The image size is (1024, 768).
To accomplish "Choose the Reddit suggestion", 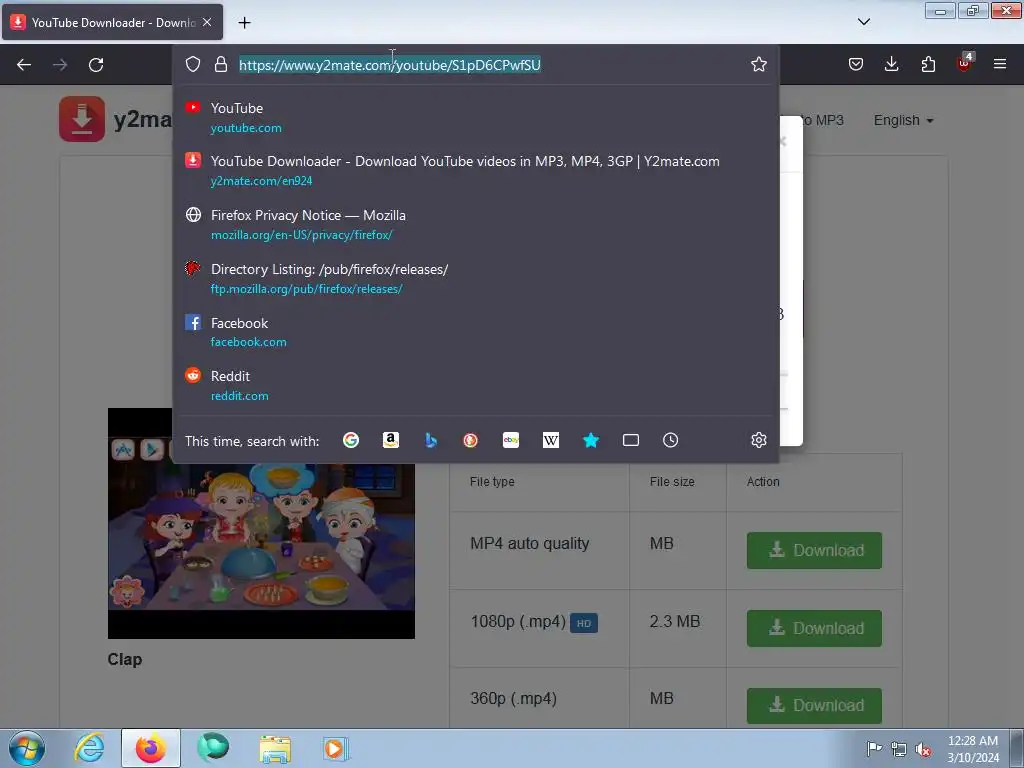I will 475,385.
